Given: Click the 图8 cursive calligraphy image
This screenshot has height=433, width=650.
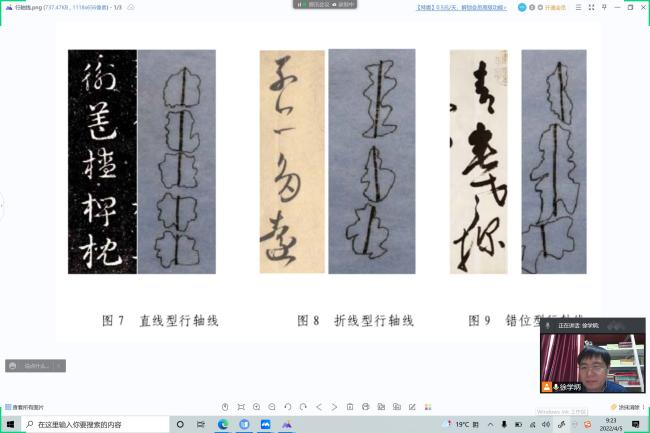Looking at the screenshot, I should point(292,162).
